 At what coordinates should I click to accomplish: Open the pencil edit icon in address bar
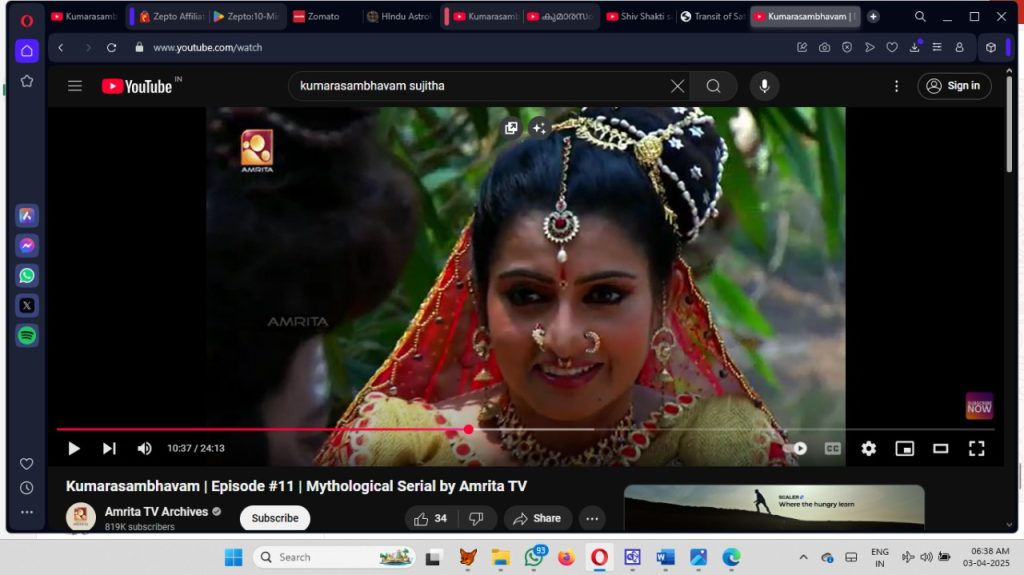802,47
